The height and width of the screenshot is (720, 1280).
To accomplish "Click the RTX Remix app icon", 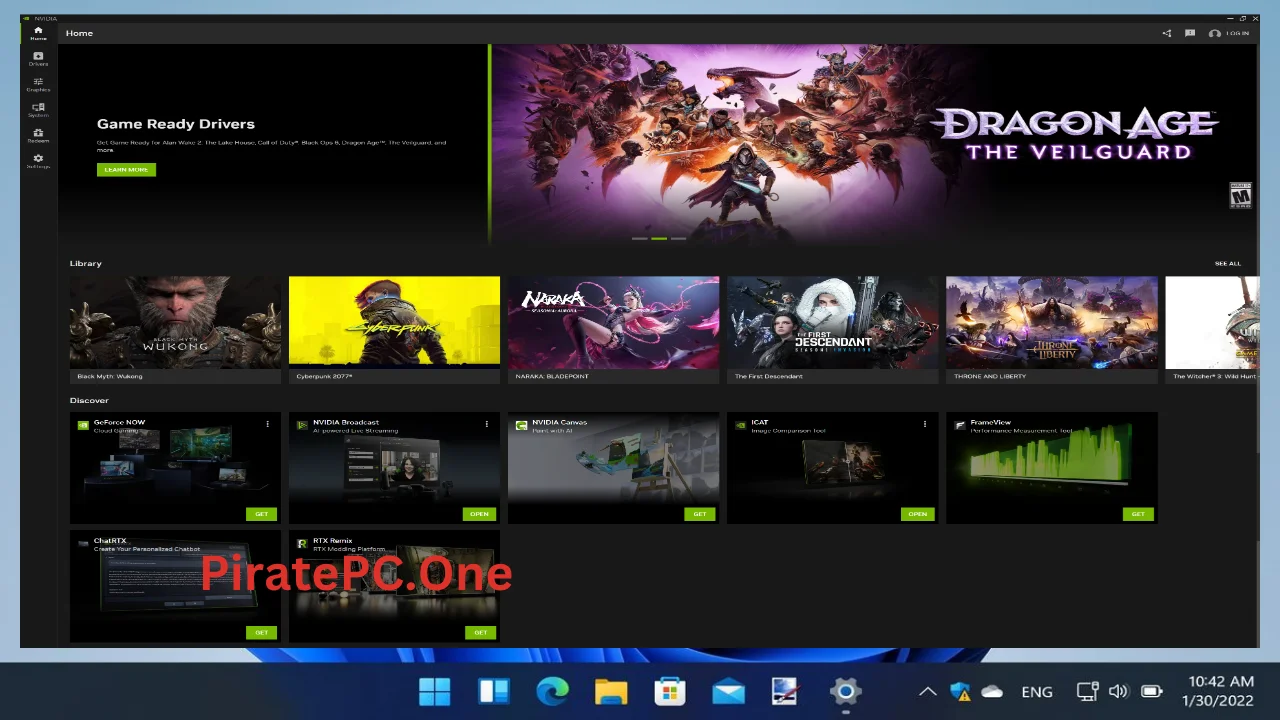I will tap(302, 543).
